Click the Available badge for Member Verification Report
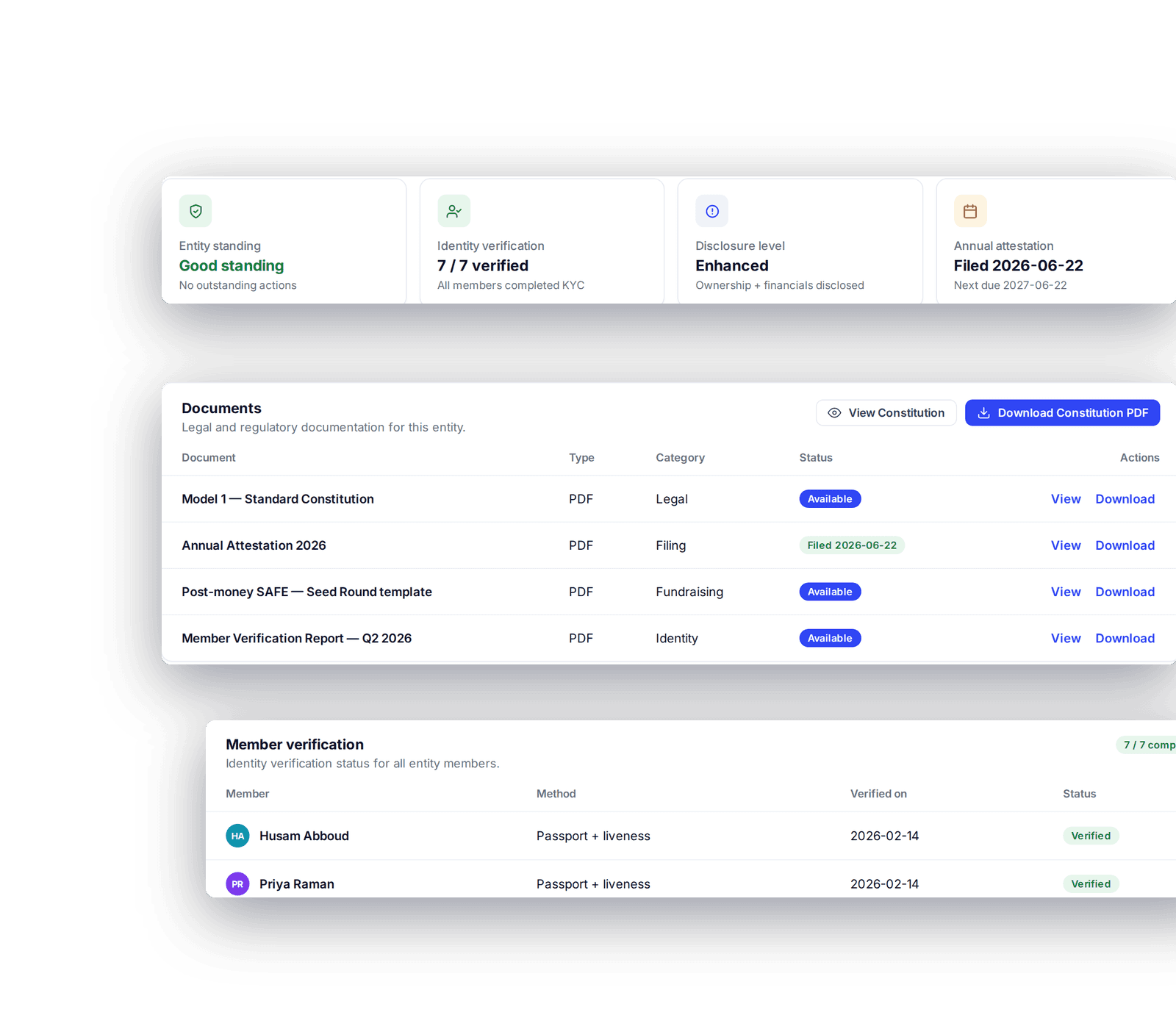The image size is (1176, 1029). (x=830, y=638)
